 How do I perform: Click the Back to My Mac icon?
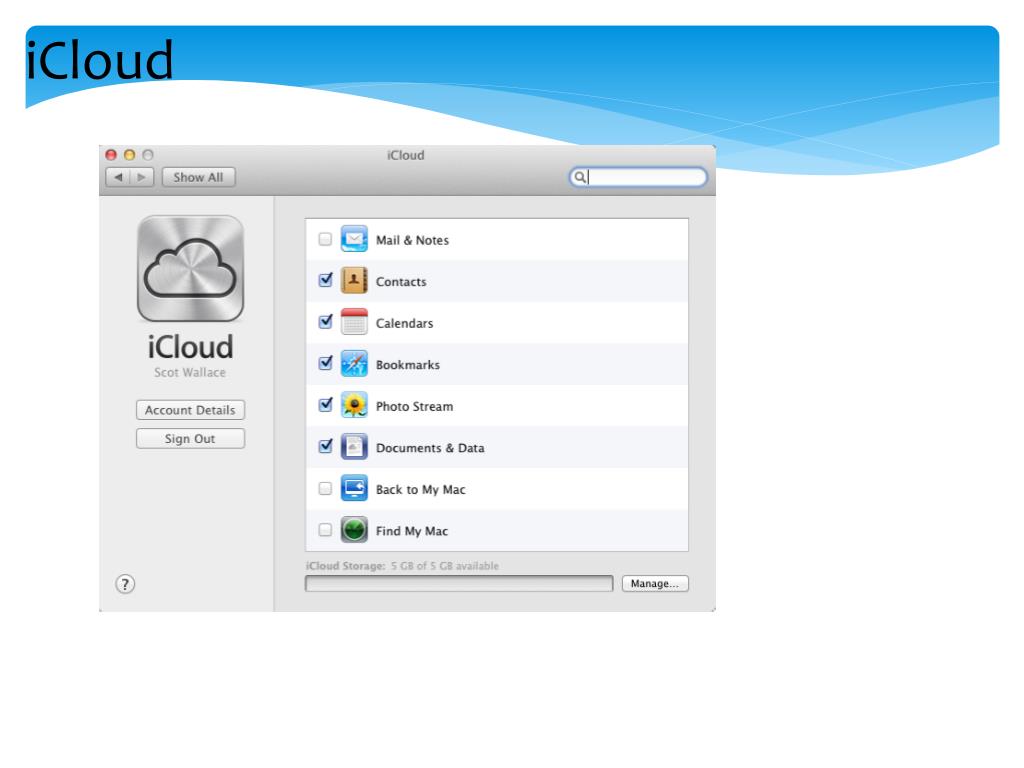(x=354, y=488)
